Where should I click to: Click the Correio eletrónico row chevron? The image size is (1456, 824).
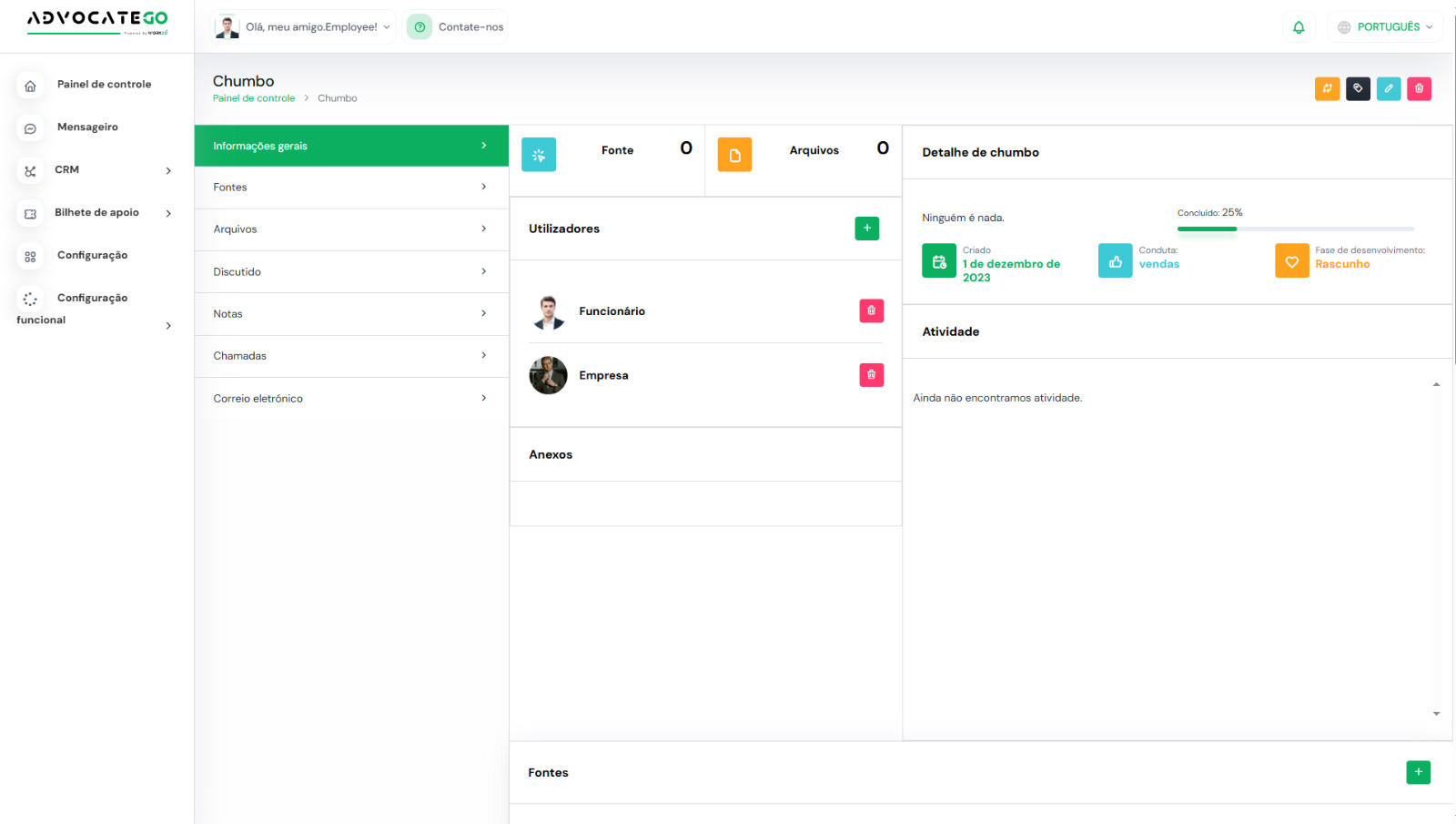tap(483, 398)
